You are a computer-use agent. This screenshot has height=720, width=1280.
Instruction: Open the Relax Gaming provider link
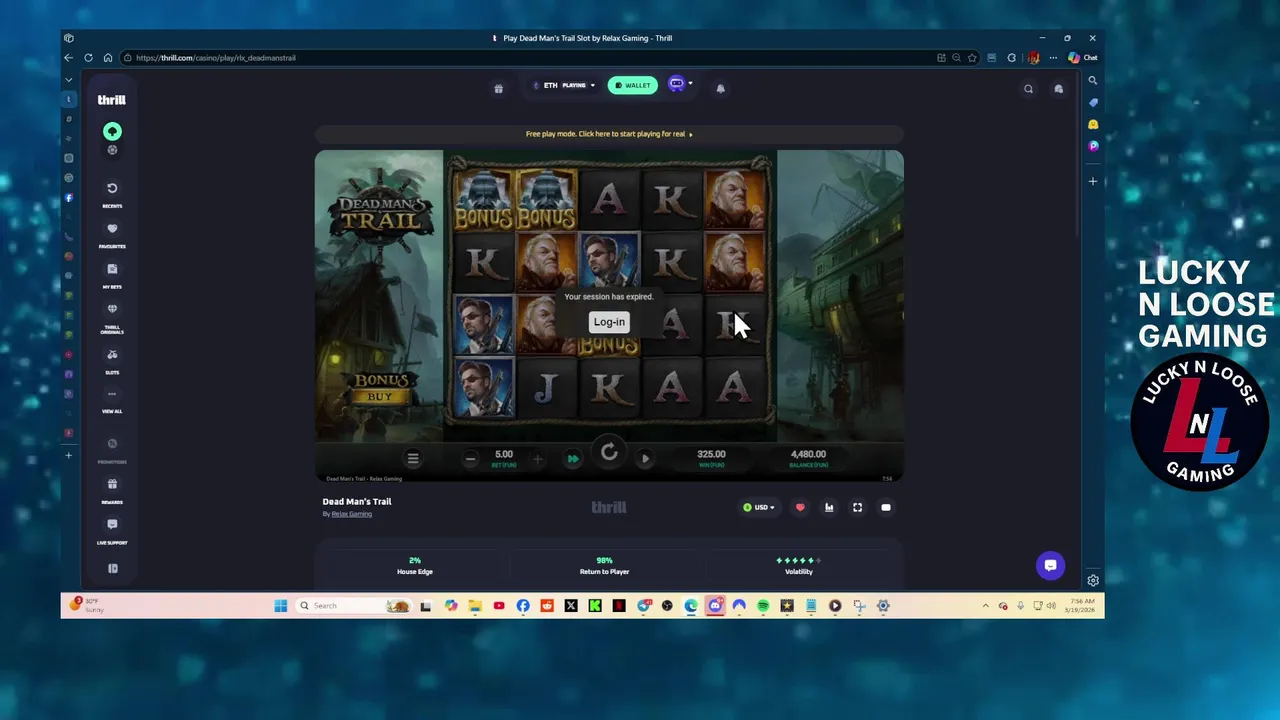pyautogui.click(x=352, y=514)
